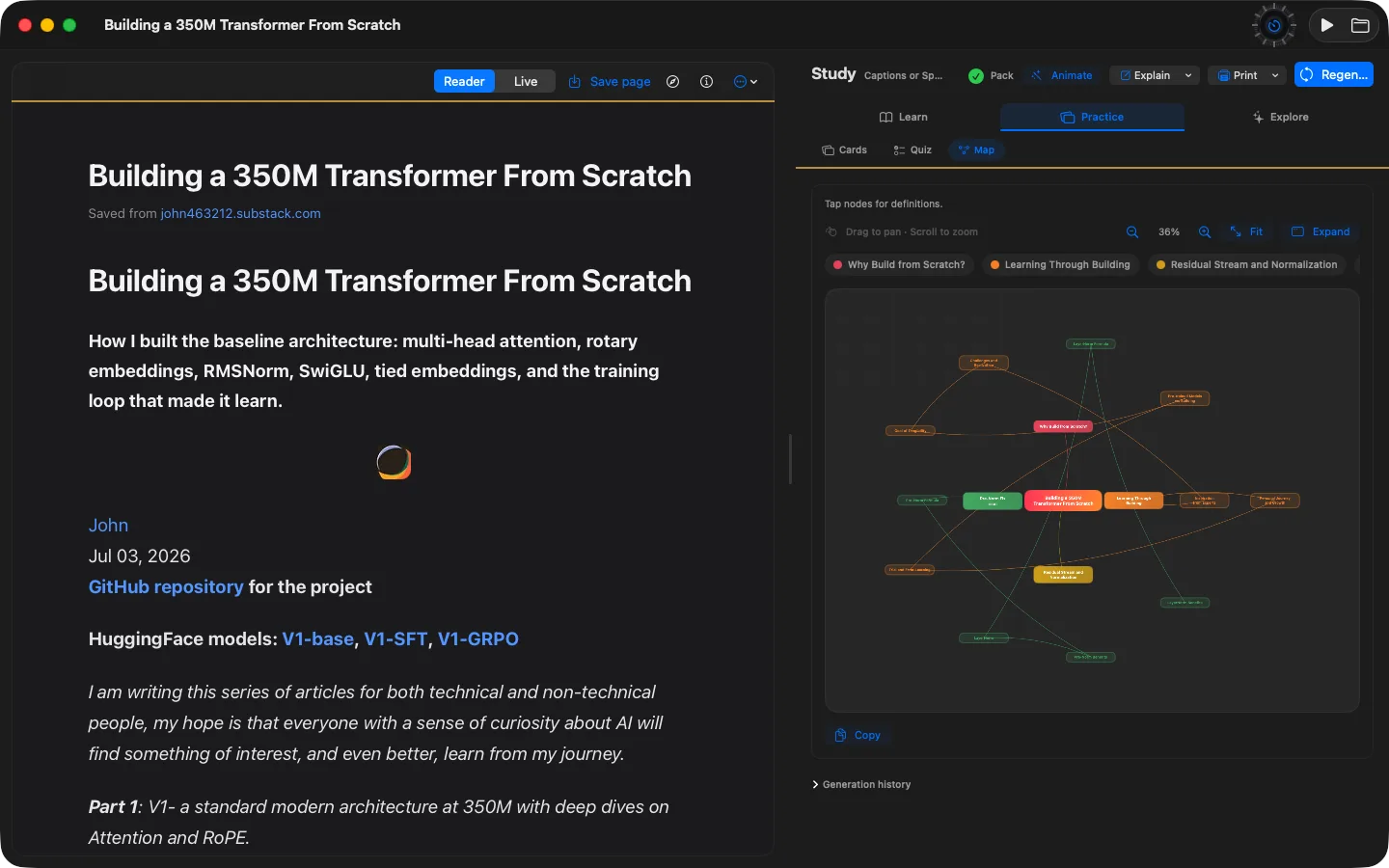1389x868 pixels.
Task: Expand the map to full view
Action: [x=1321, y=232]
